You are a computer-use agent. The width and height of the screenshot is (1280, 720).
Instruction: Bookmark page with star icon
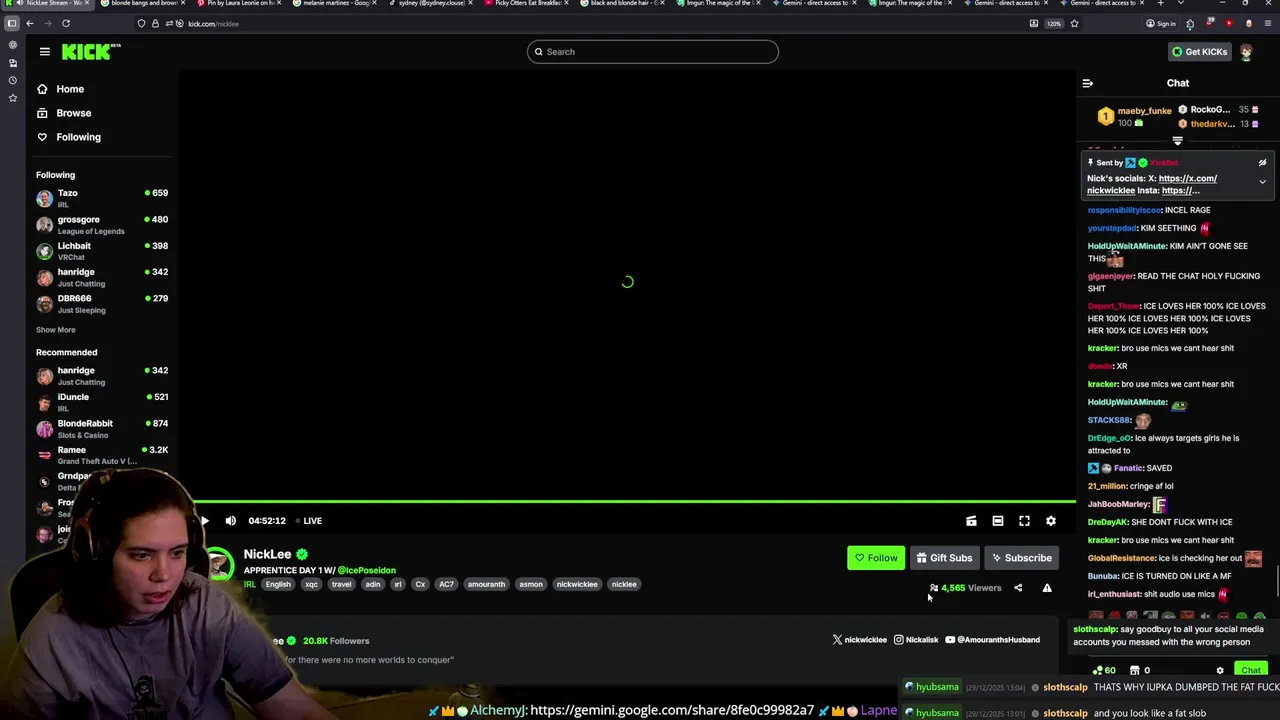tap(1074, 23)
